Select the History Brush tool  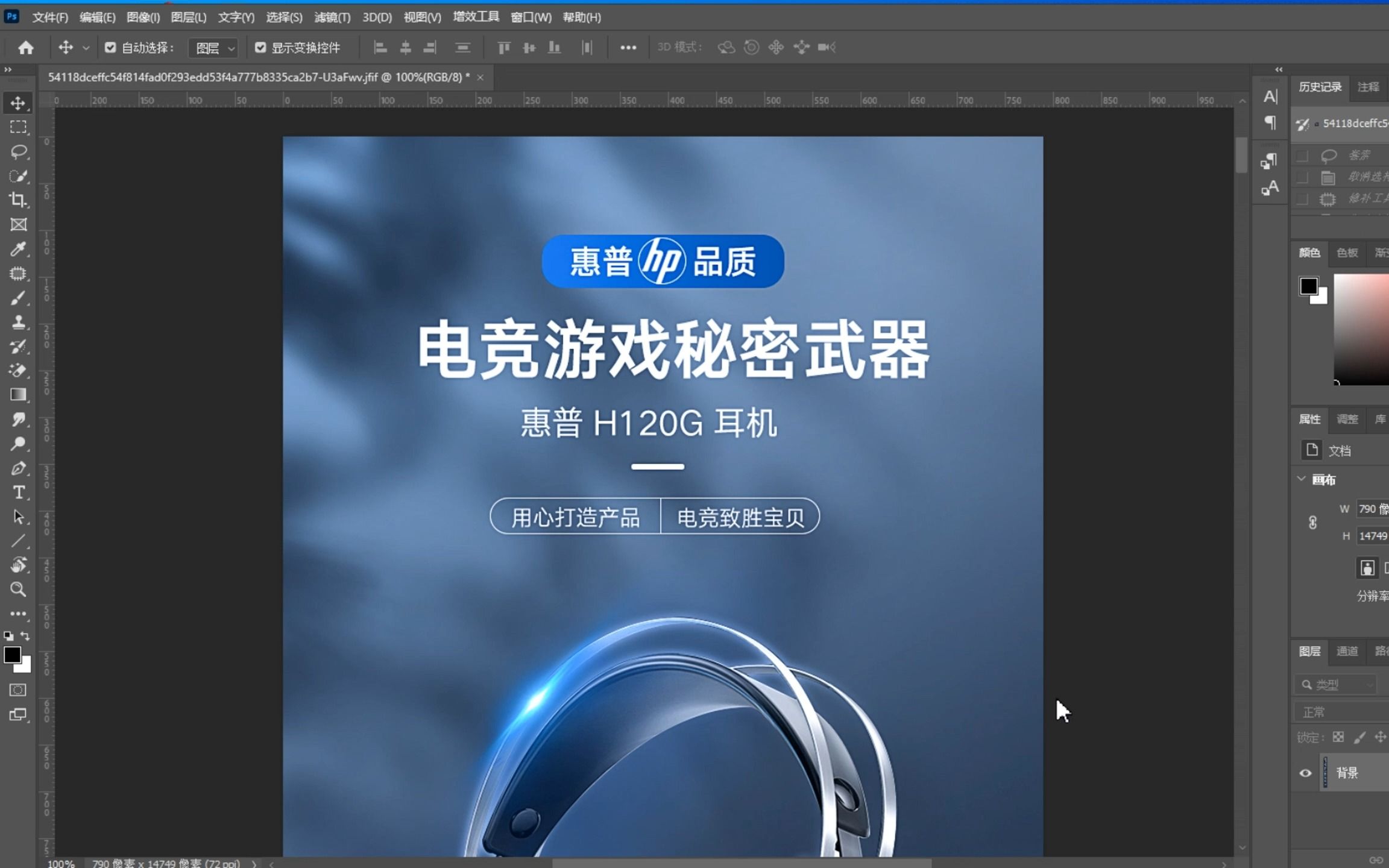click(18, 347)
